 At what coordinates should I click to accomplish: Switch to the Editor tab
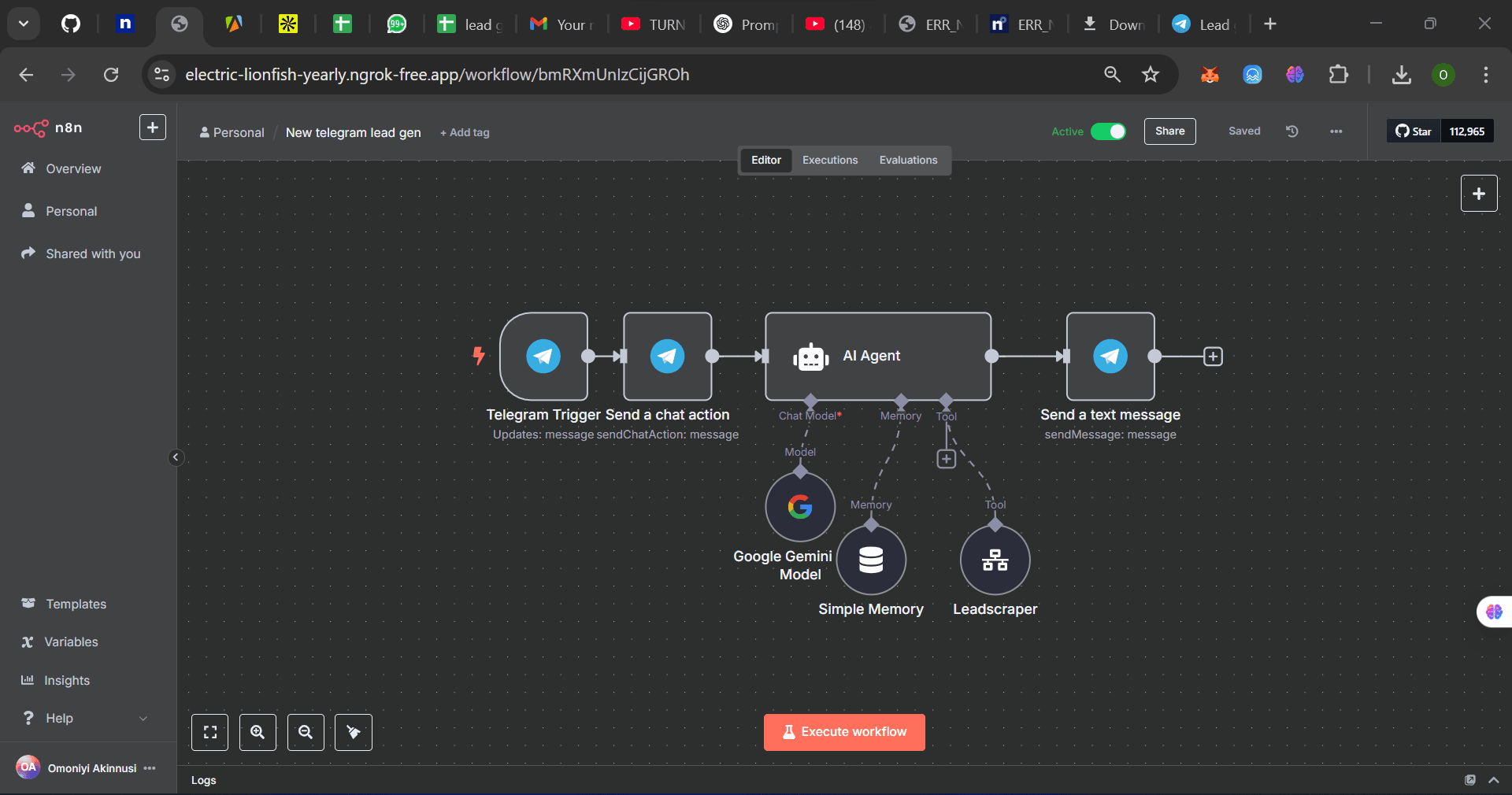766,160
